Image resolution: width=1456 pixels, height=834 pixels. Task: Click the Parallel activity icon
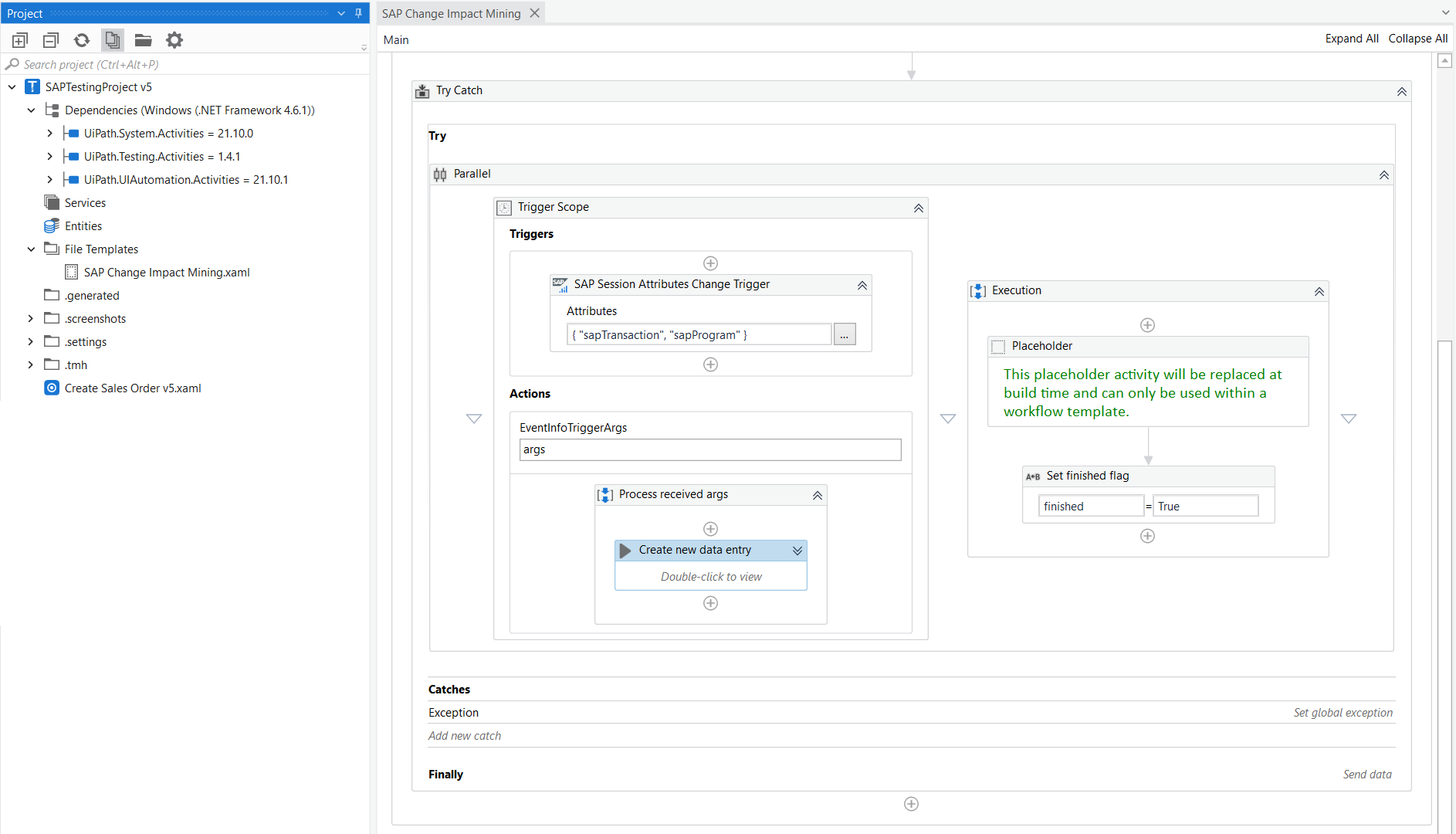440,175
